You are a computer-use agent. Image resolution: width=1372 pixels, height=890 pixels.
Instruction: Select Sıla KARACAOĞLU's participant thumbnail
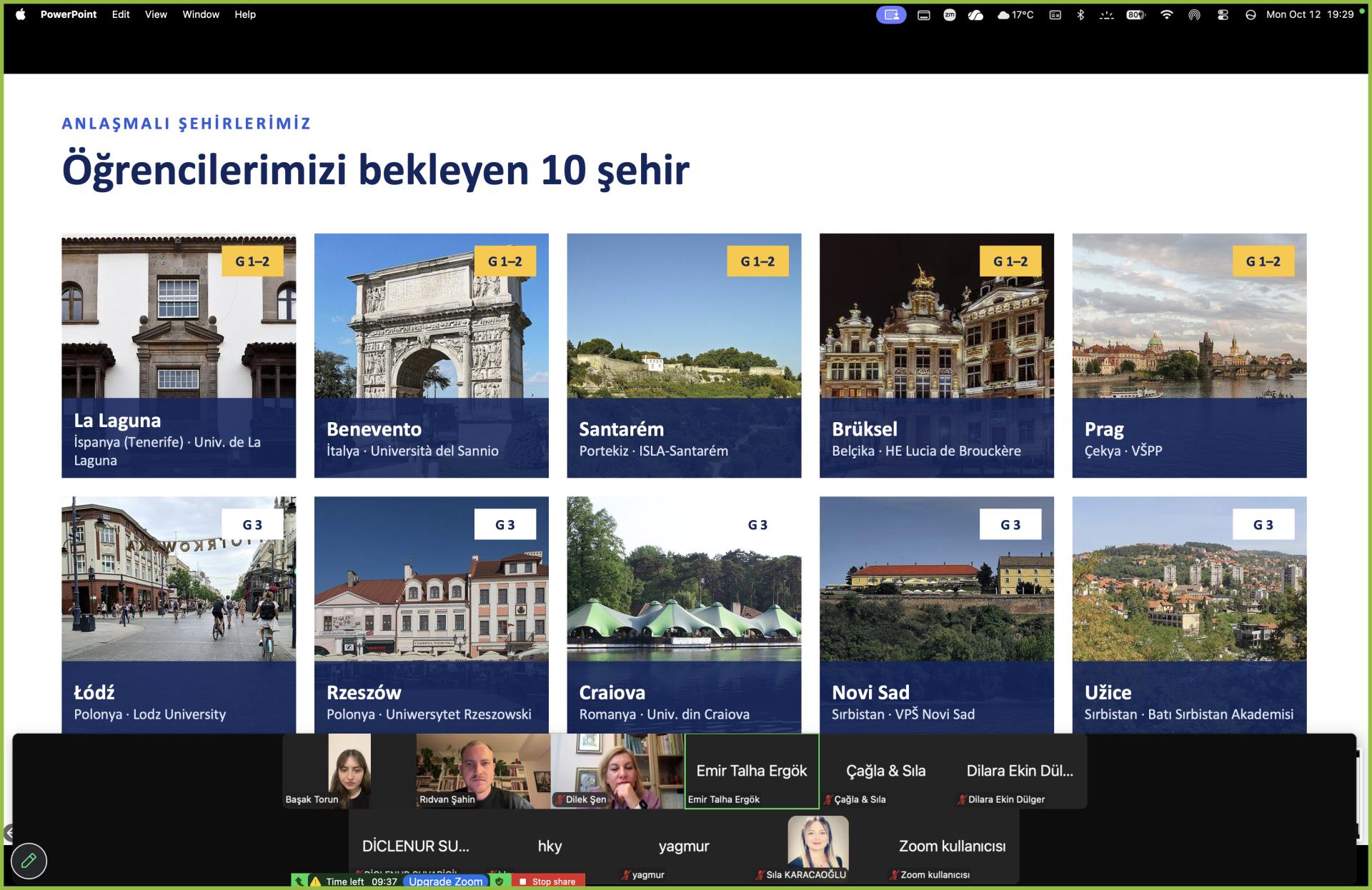[x=818, y=848]
